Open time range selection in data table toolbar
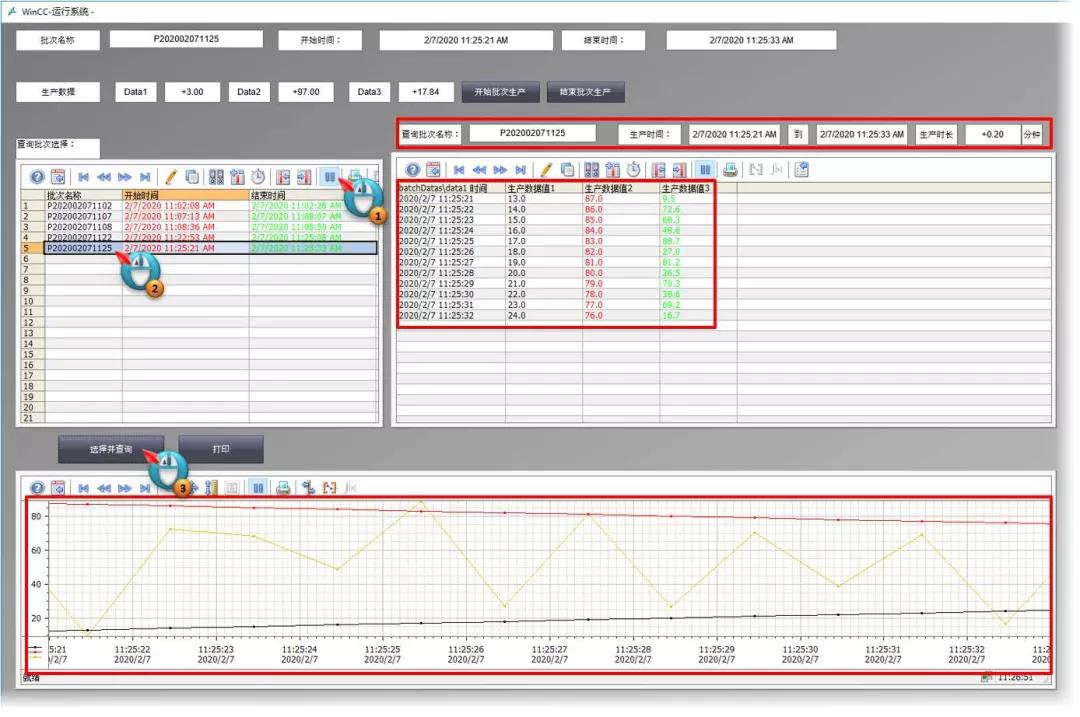The height and width of the screenshot is (717, 1080). pos(634,170)
